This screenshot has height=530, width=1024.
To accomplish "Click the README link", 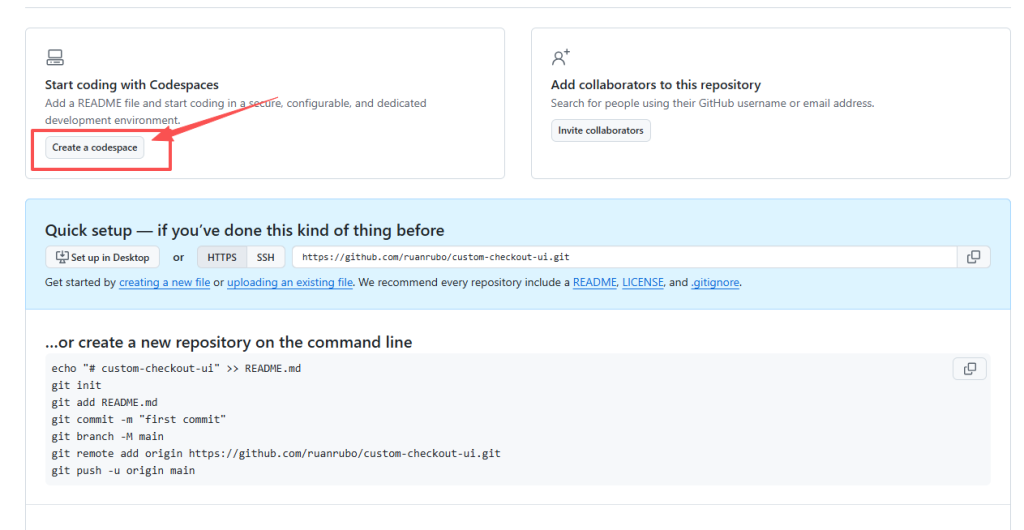I will 594,283.
